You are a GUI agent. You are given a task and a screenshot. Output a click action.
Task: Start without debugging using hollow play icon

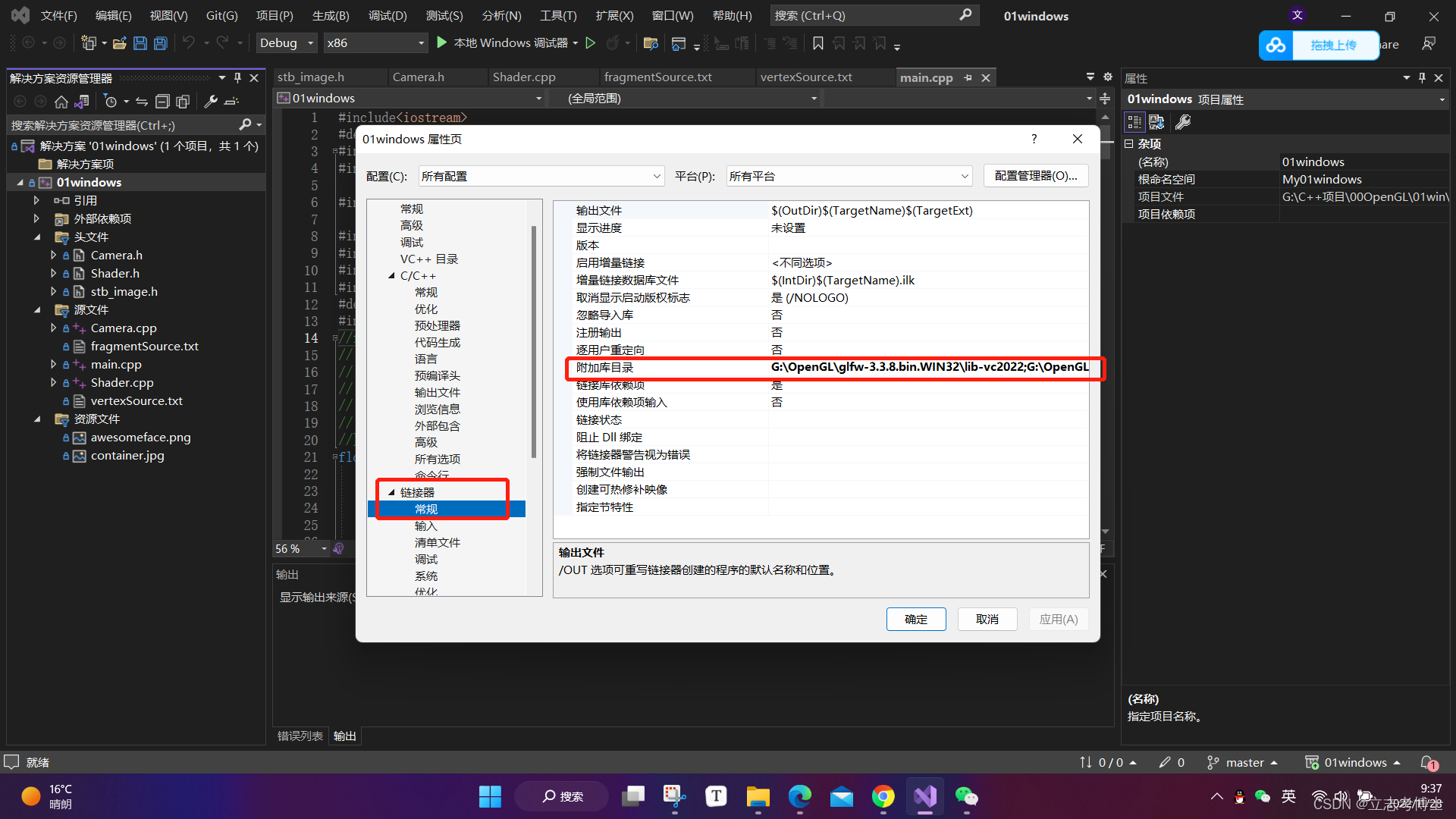[x=591, y=43]
